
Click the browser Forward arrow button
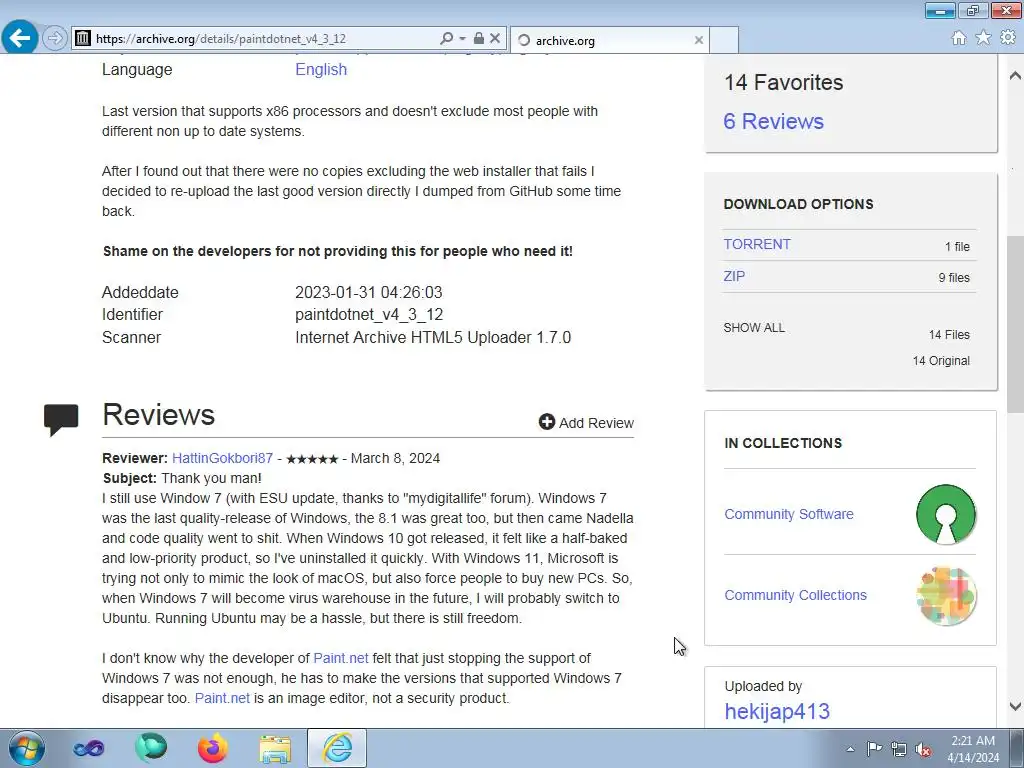tap(55, 38)
